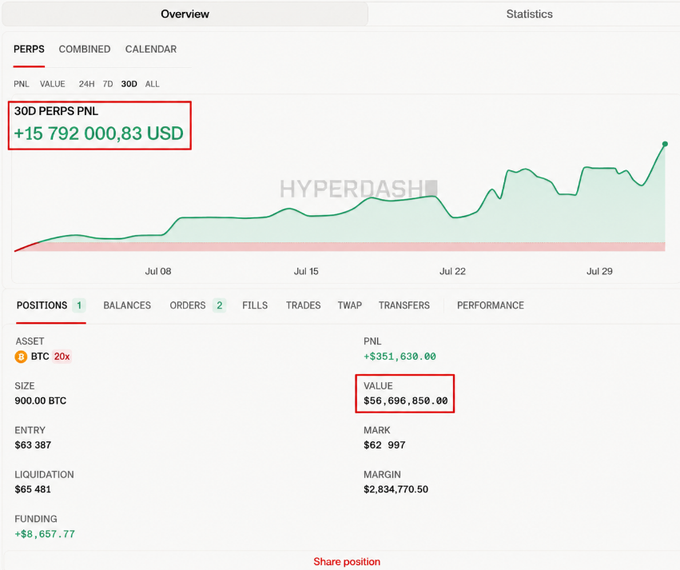The image size is (680, 570).
Task: Open the BALANCES tab
Action: [x=127, y=305]
